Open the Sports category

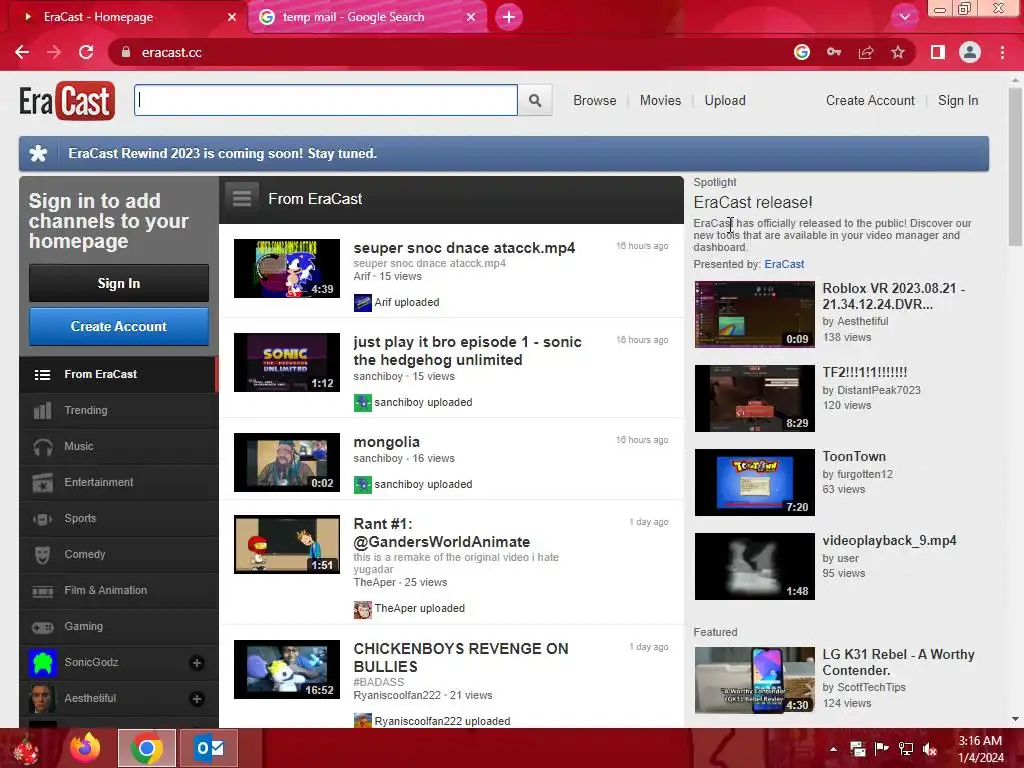[80, 518]
